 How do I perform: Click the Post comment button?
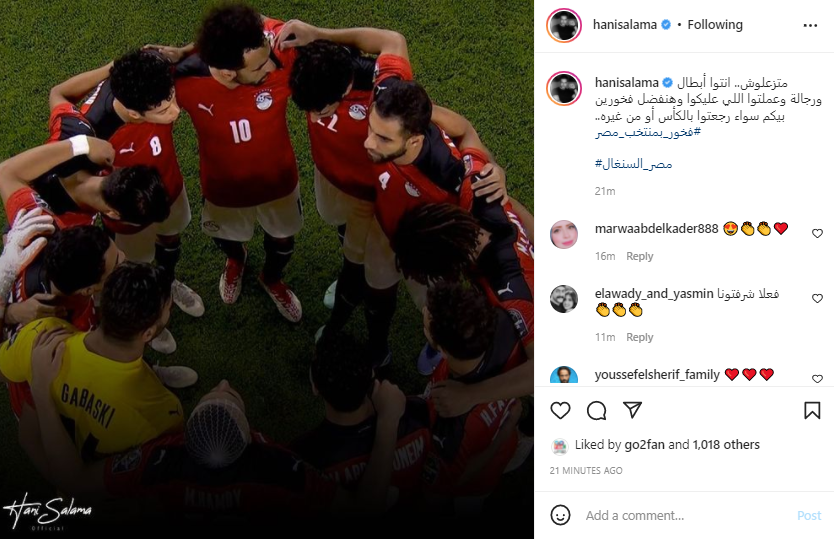pos(809,516)
